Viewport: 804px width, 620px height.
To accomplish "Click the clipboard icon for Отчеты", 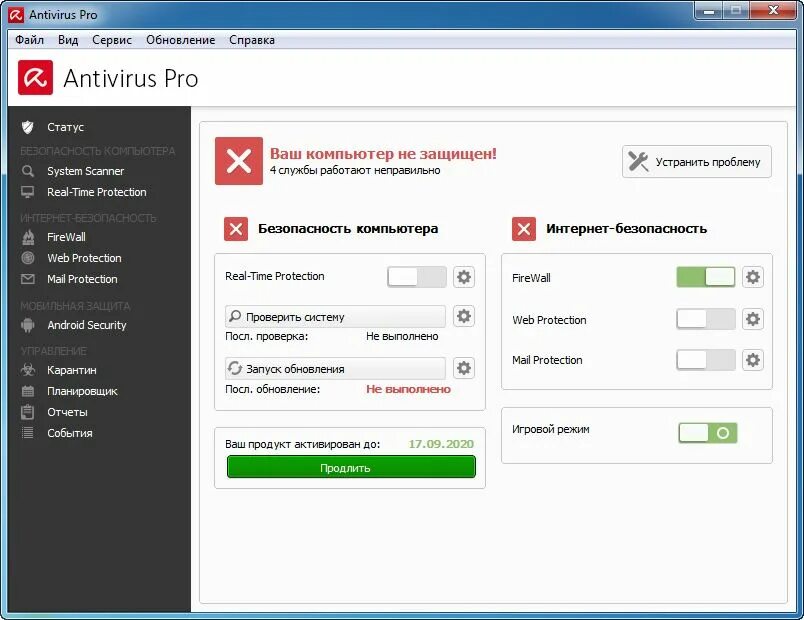I will pyautogui.click(x=28, y=412).
